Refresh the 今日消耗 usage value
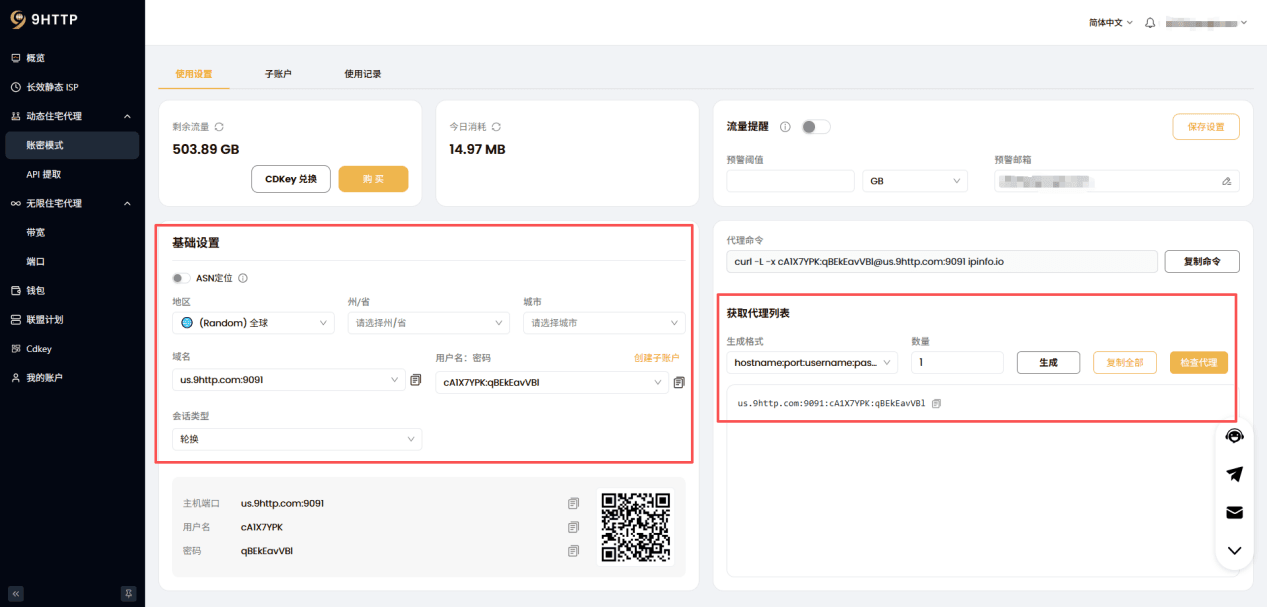This screenshot has height=607, width=1267. (496, 127)
